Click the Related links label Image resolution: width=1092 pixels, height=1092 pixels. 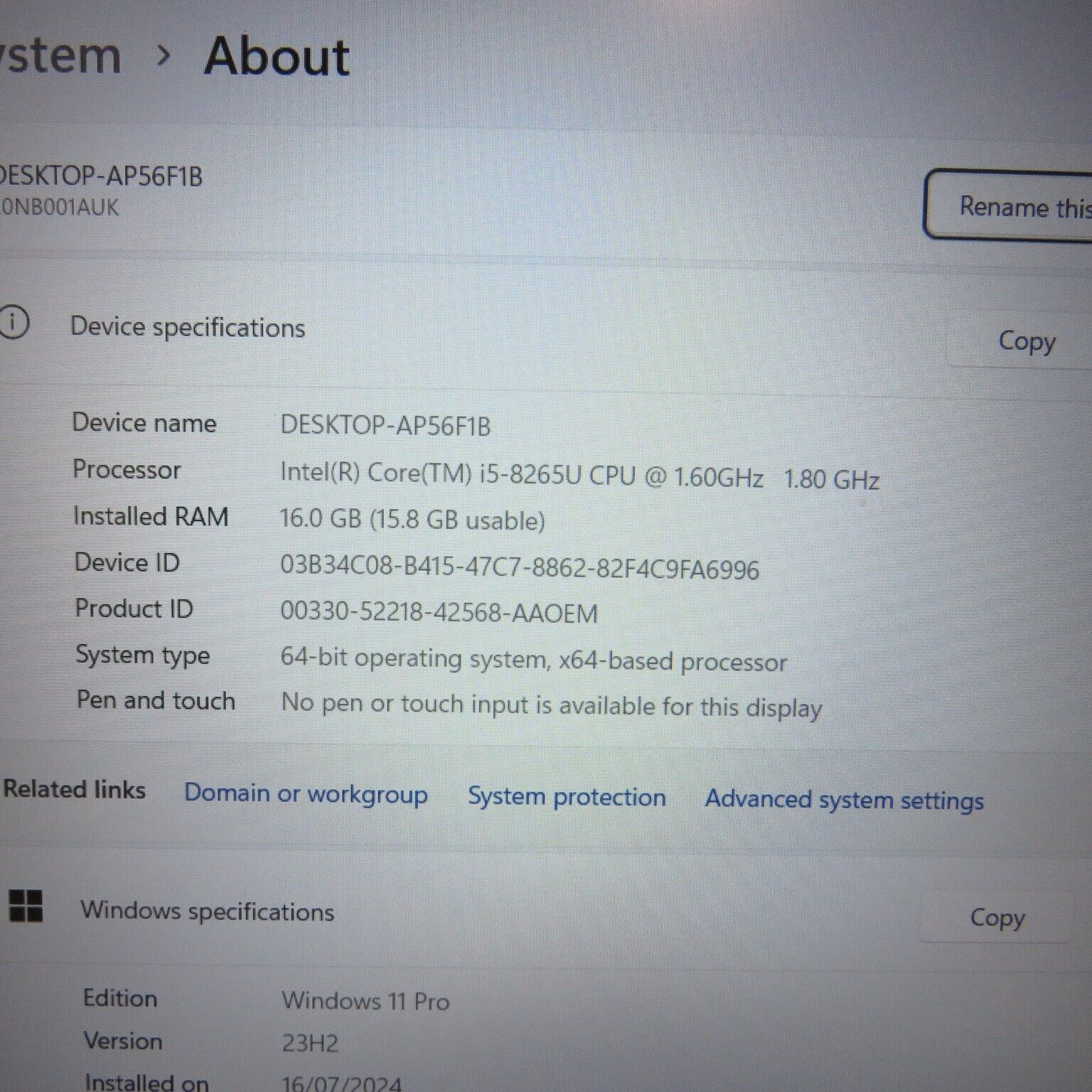click(x=74, y=789)
